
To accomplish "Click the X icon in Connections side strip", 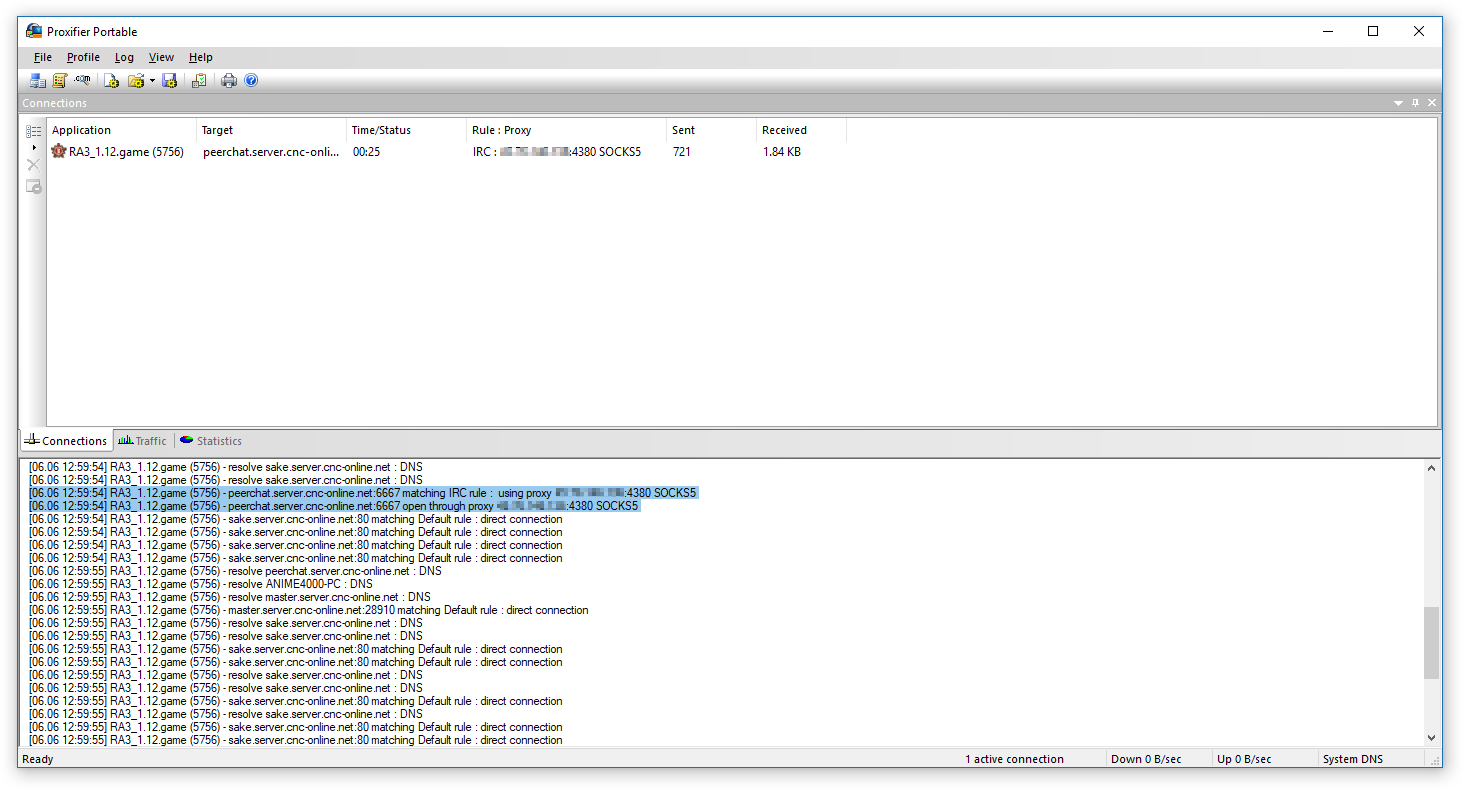I will coord(33,165).
